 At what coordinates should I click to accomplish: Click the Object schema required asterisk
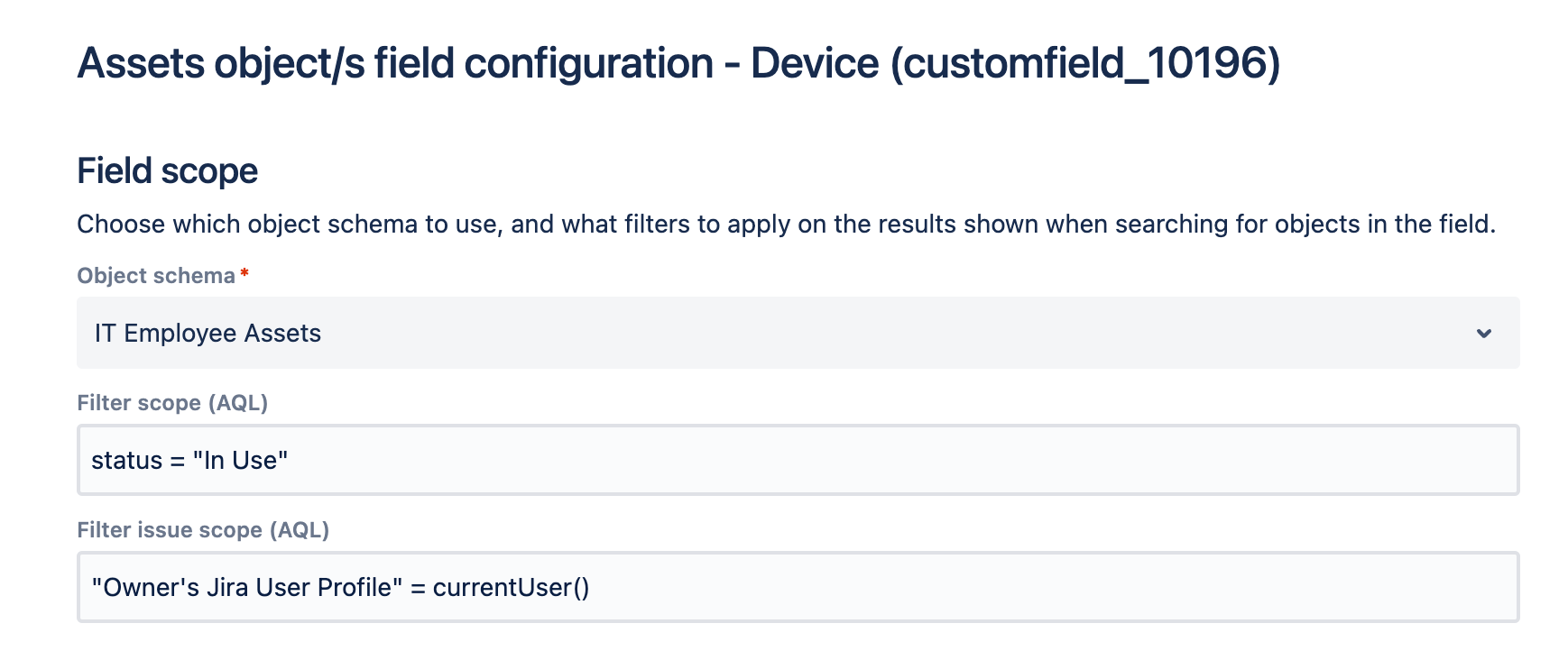244,274
